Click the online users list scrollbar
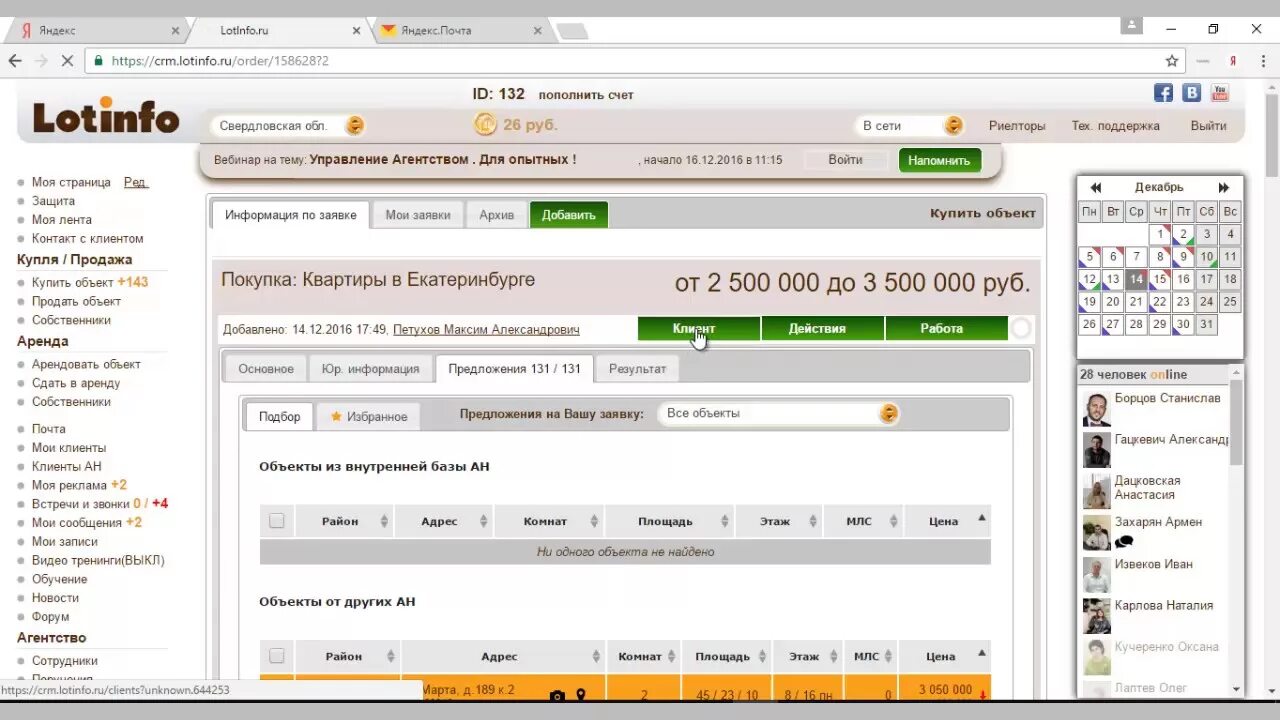The width and height of the screenshot is (1280, 720). click(x=1236, y=425)
